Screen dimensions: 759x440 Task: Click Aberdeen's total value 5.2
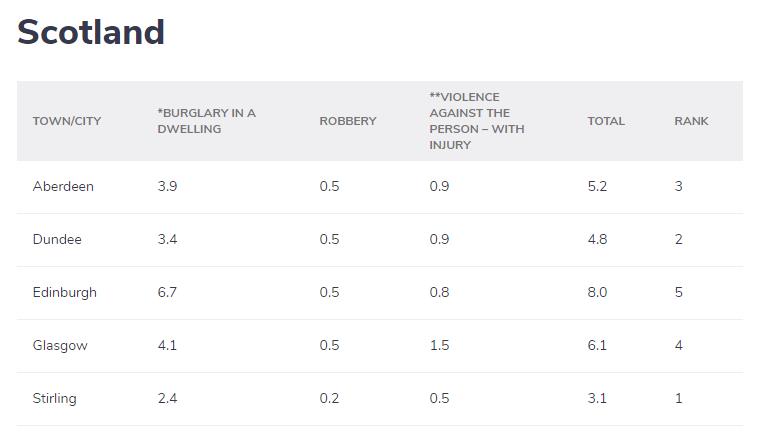[597, 187]
